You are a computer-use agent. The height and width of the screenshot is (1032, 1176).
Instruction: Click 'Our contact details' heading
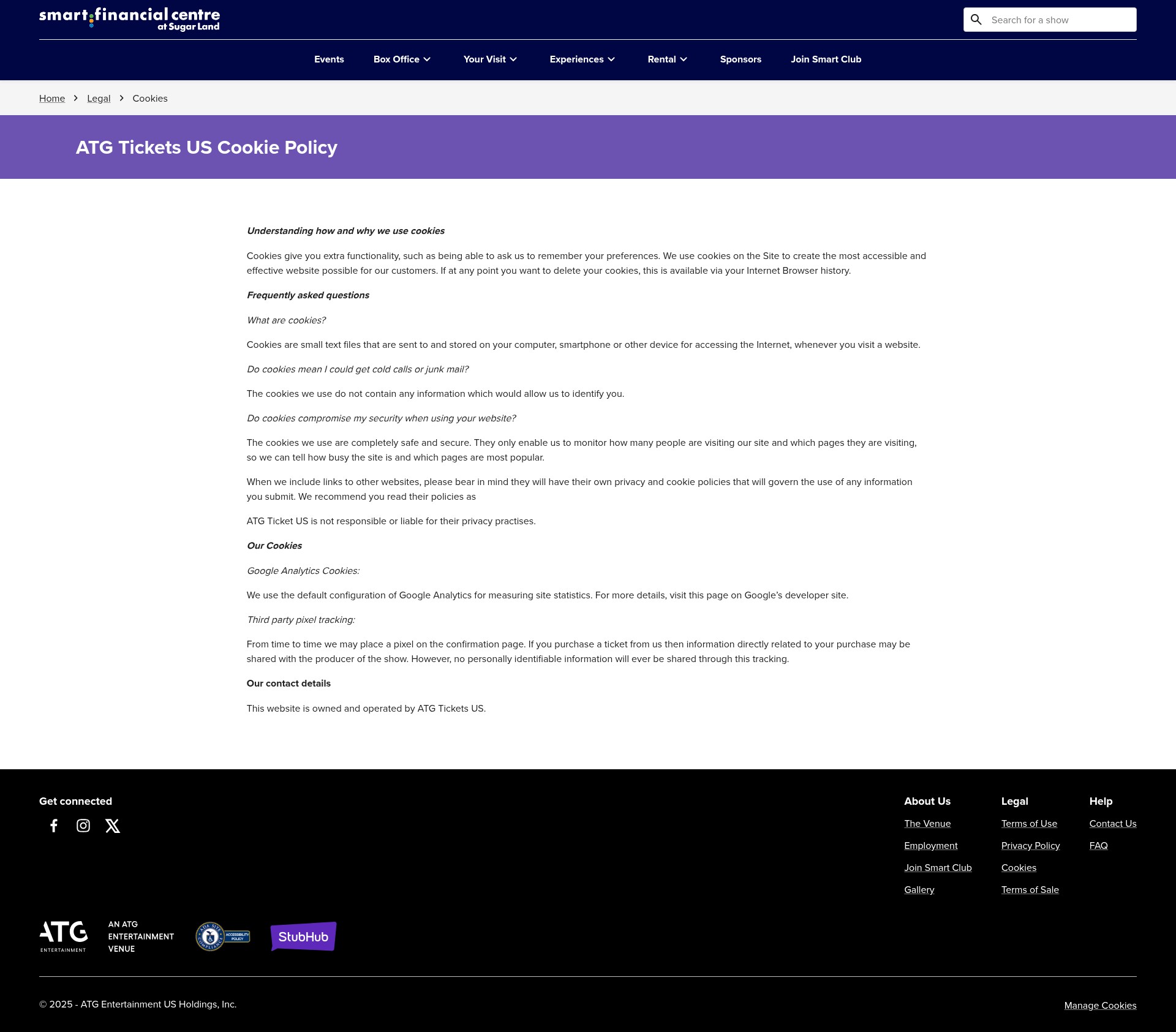coord(288,684)
